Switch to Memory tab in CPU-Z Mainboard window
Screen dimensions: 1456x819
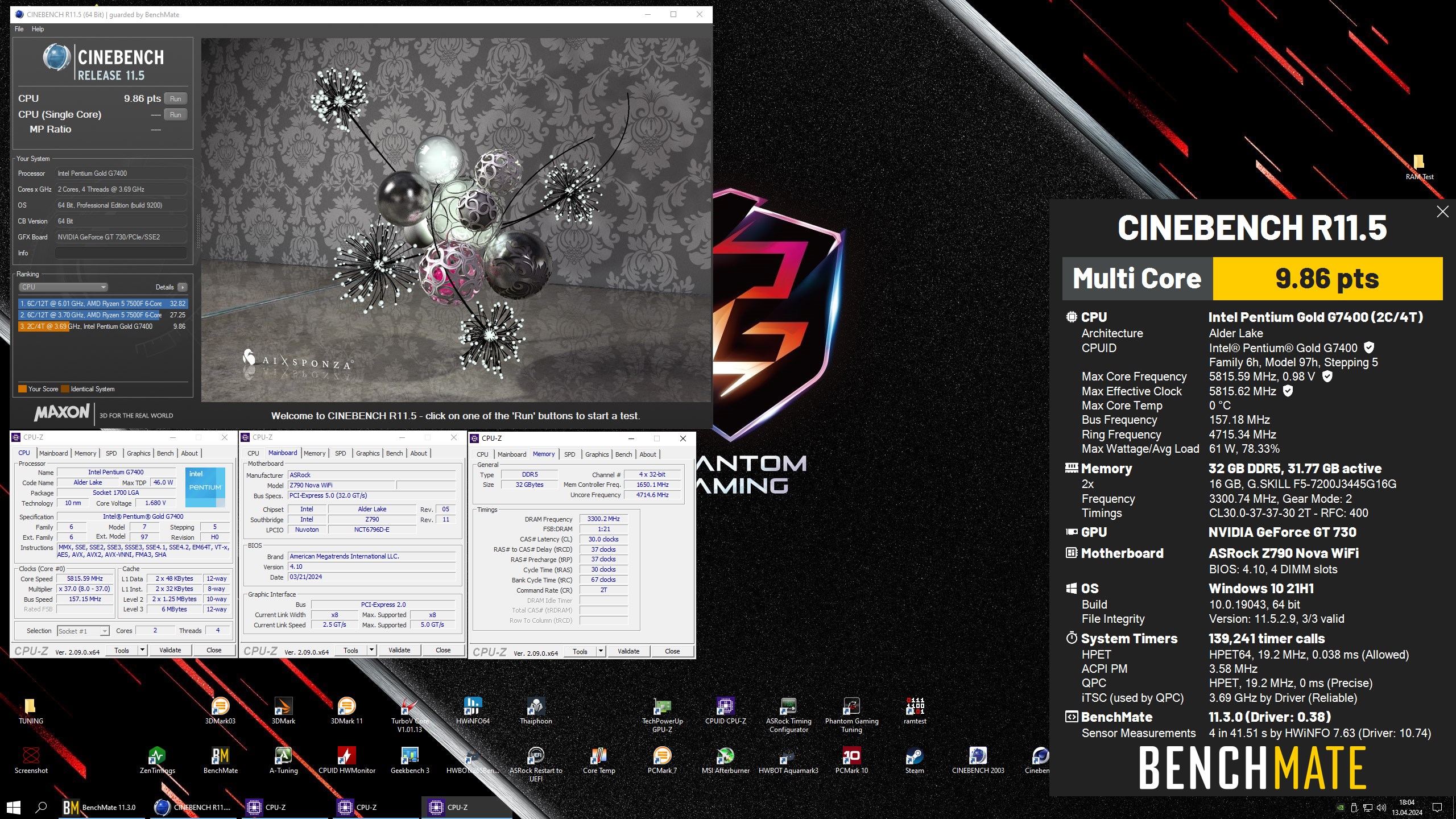click(315, 453)
